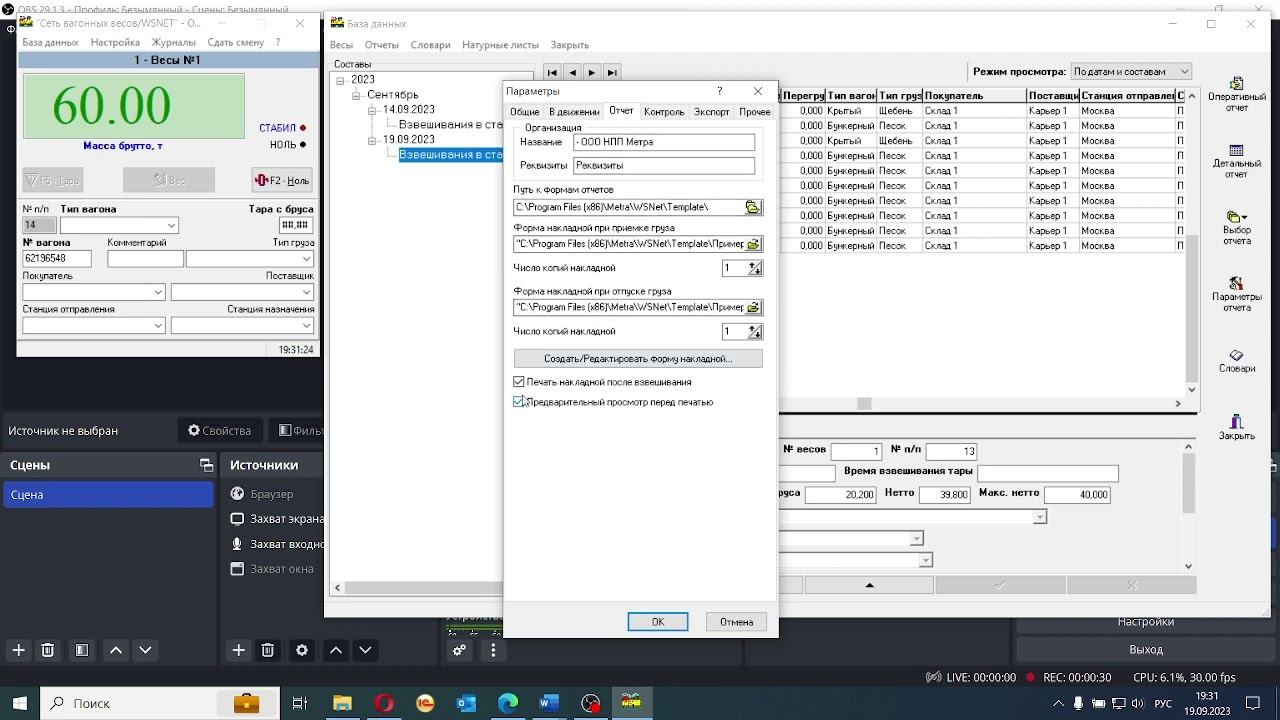Go to the previous record in navigator
Screen dimensions: 1280x720
tap(572, 72)
